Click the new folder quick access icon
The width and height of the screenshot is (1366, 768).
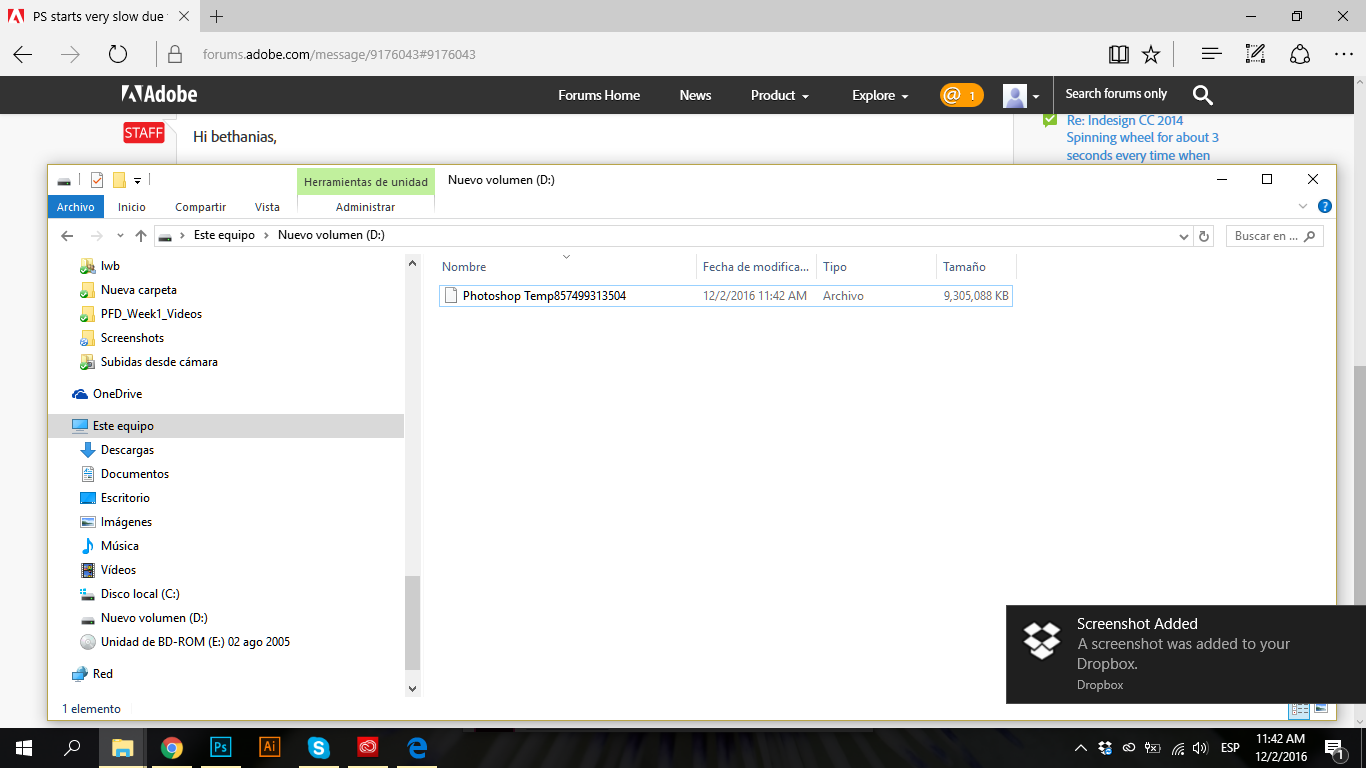click(x=119, y=180)
